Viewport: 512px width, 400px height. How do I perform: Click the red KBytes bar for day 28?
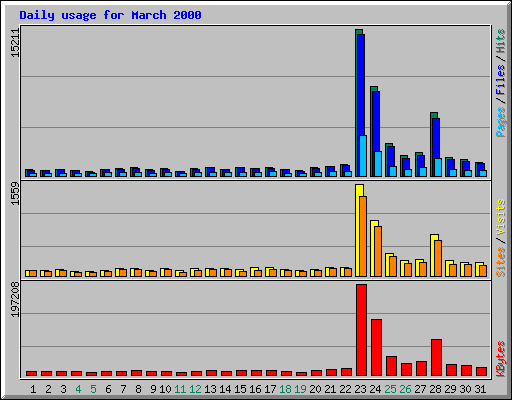(436, 357)
